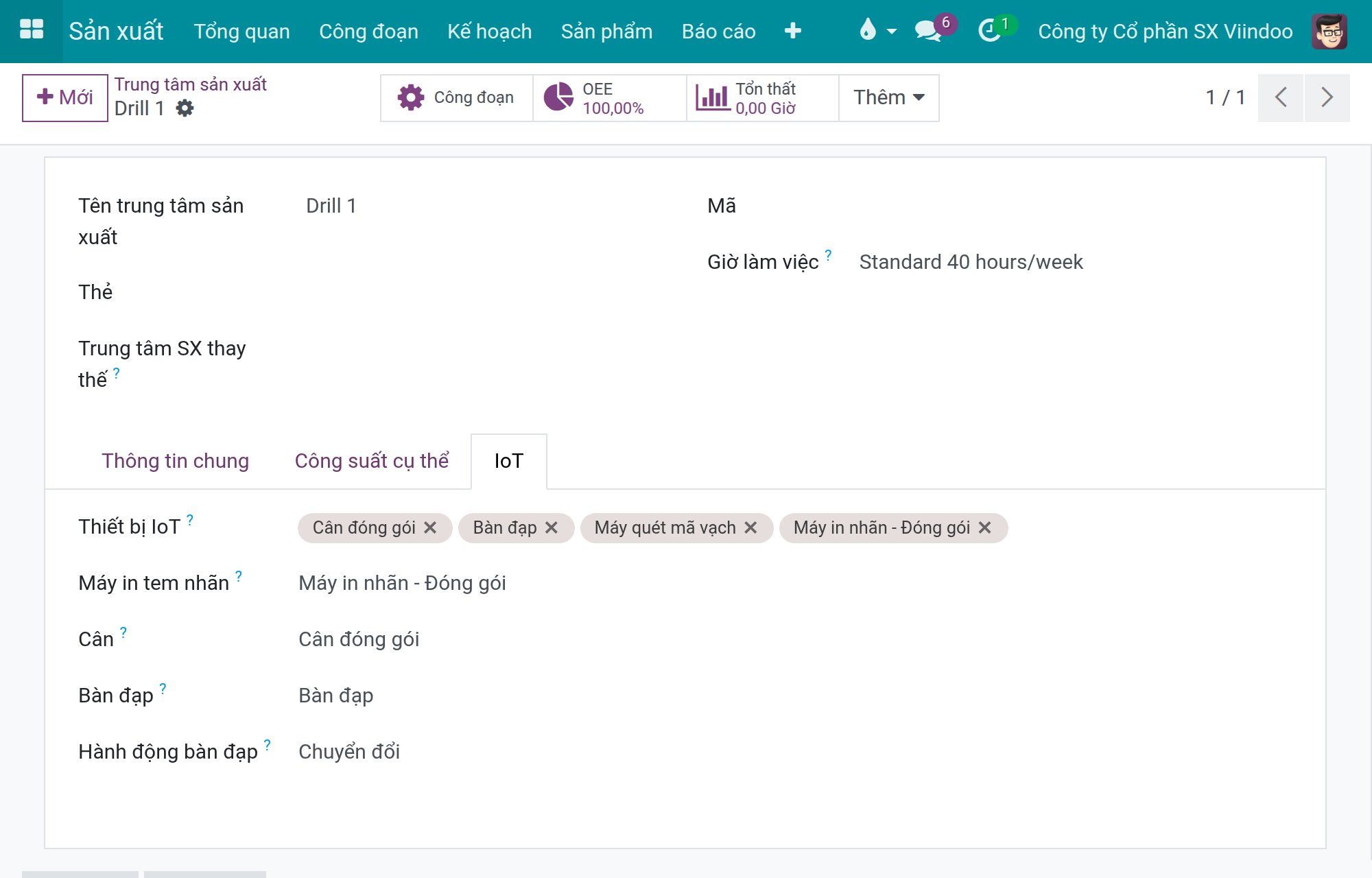Image resolution: width=1372 pixels, height=878 pixels.
Task: Open Sản phẩm menu
Action: pos(606,32)
